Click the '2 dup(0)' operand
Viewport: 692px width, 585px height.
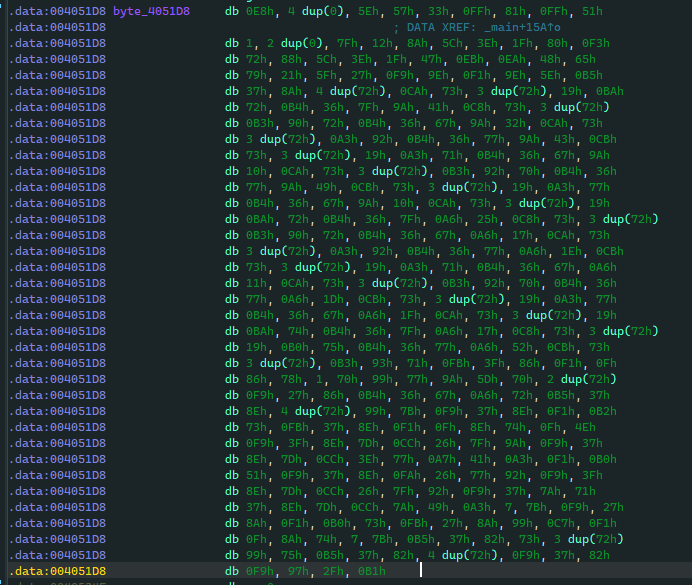(x=295, y=43)
